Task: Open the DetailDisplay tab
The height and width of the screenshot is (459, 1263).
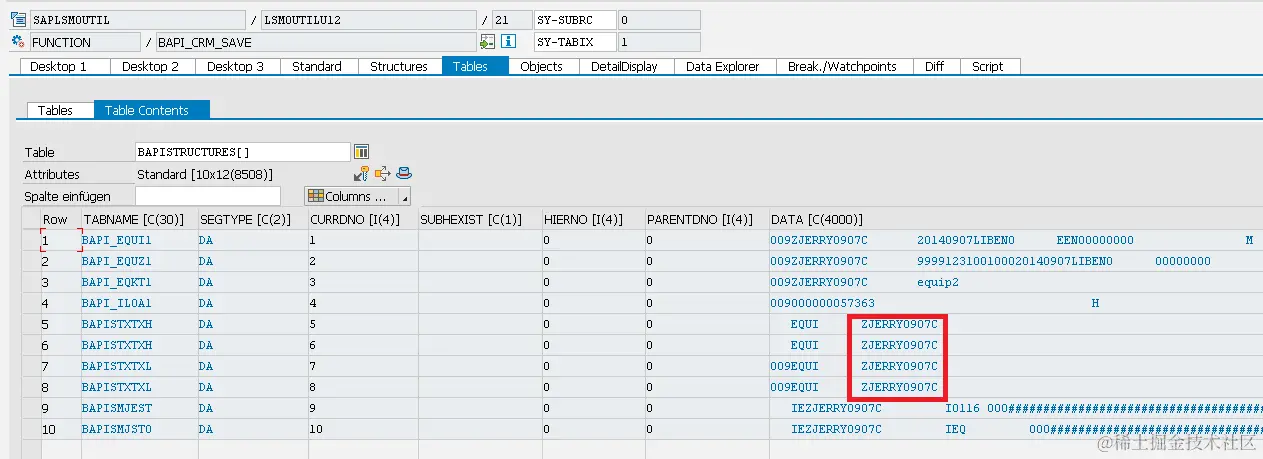Action: point(624,66)
